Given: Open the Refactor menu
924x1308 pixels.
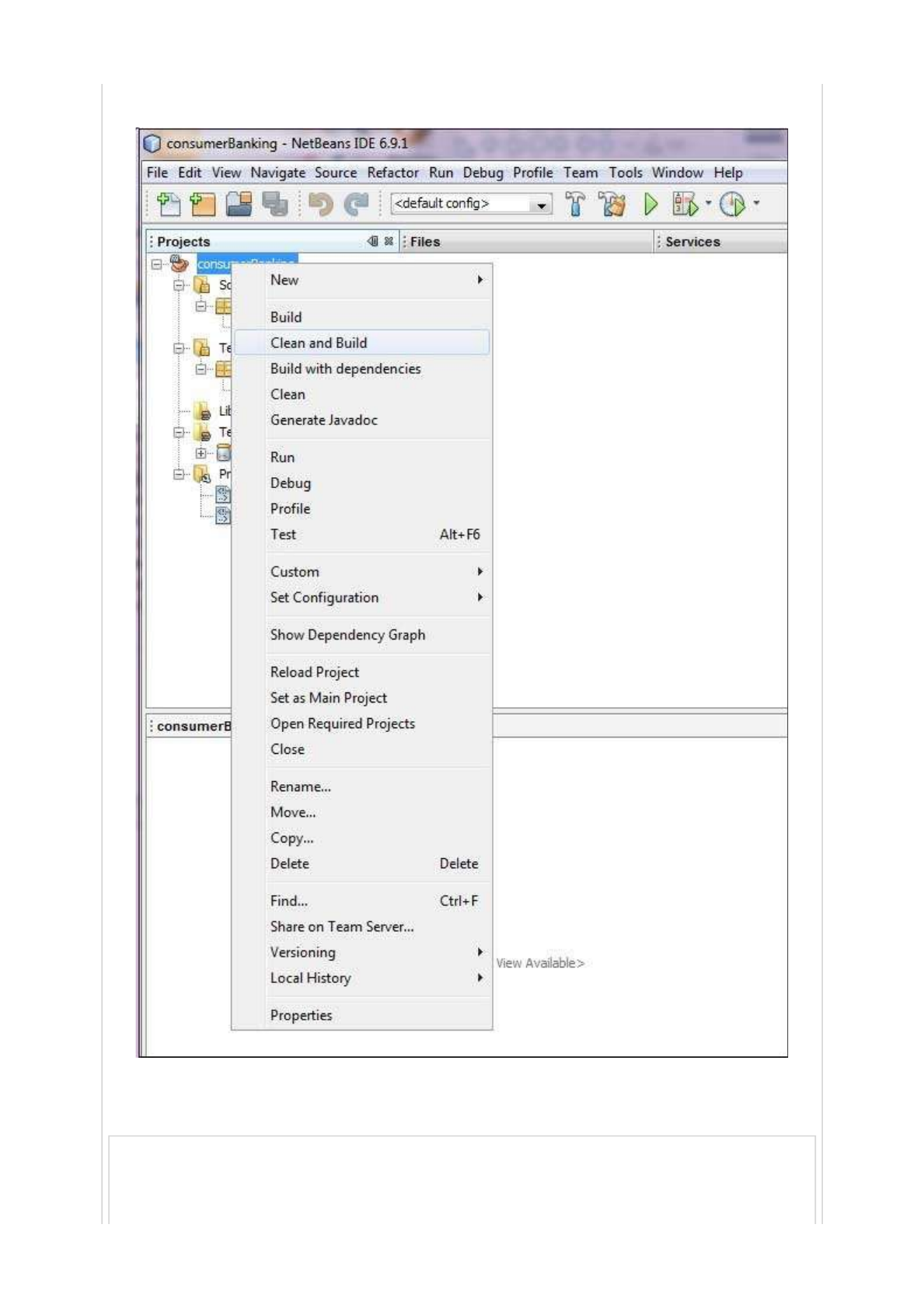Looking at the screenshot, I should pos(392,173).
